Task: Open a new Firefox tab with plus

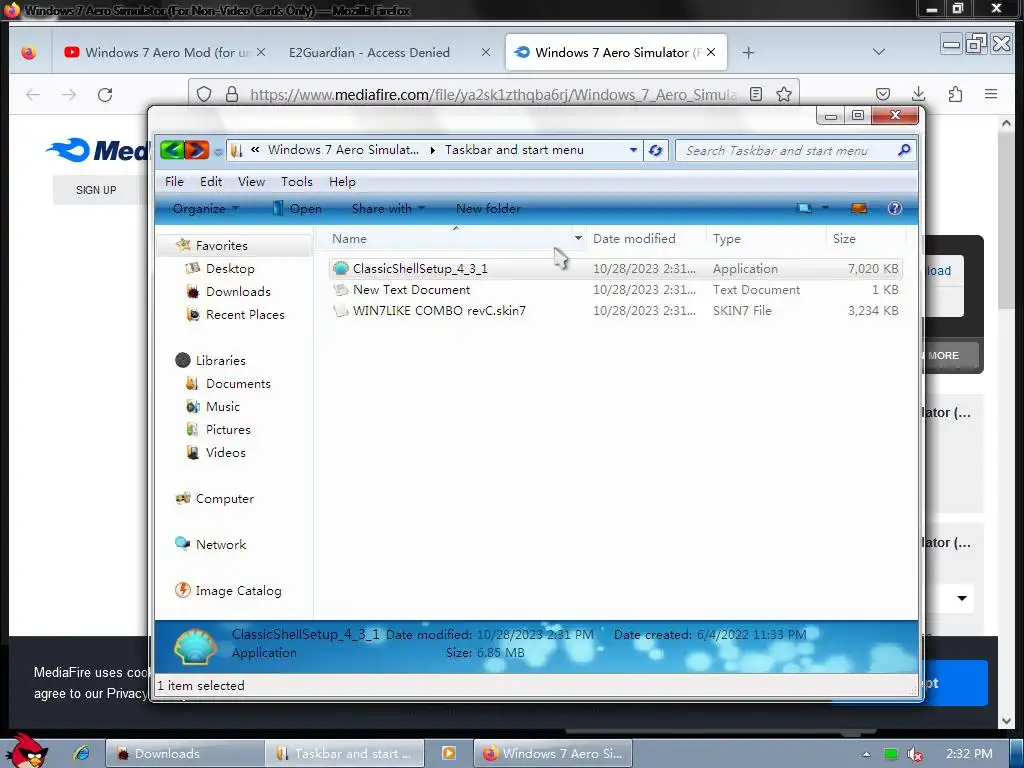Action: 748,52
